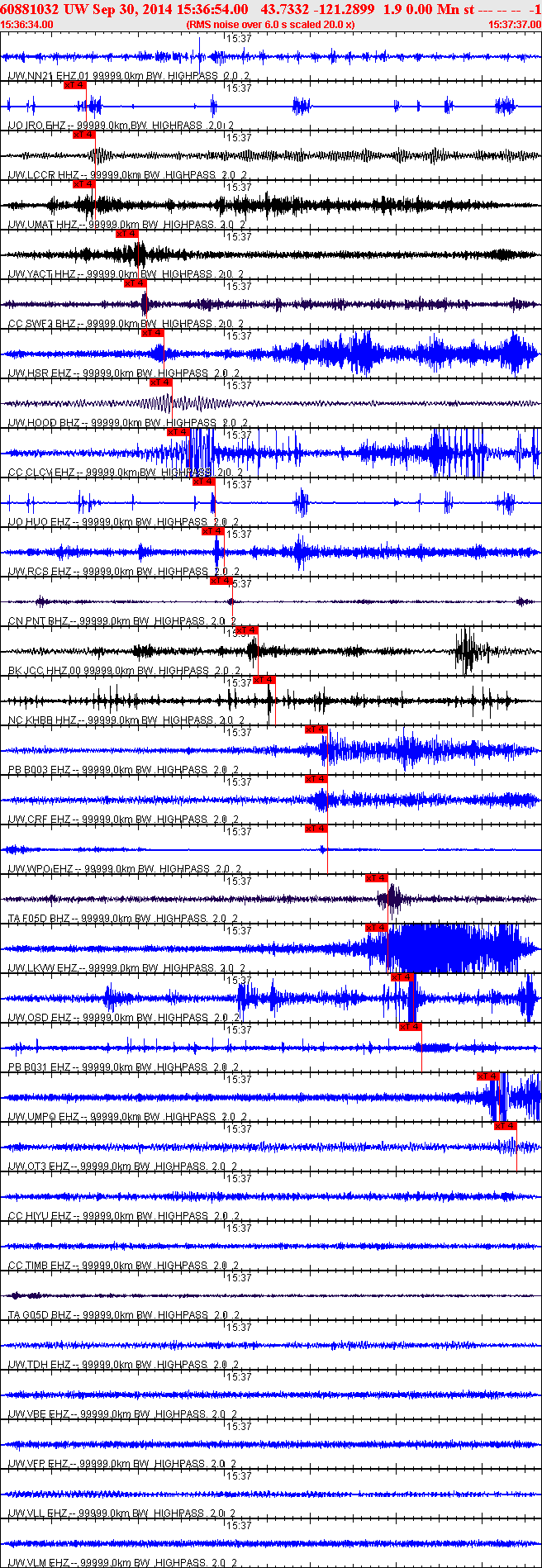The height and width of the screenshot is (1568, 542).
Task: Click the event ID 60881032 in the header
Action: coord(31,9)
